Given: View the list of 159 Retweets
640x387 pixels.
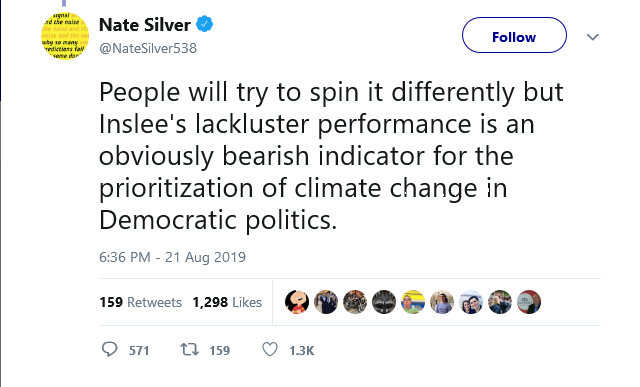Looking at the screenshot, I should 140,302.
